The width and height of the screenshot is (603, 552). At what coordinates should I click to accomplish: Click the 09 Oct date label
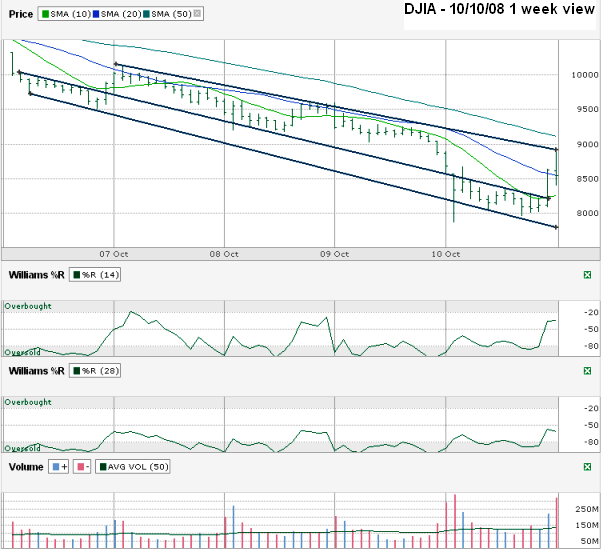(x=335, y=254)
